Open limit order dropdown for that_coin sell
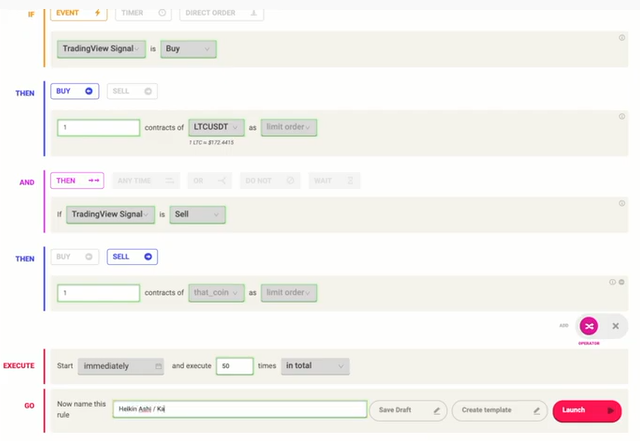 [289, 293]
